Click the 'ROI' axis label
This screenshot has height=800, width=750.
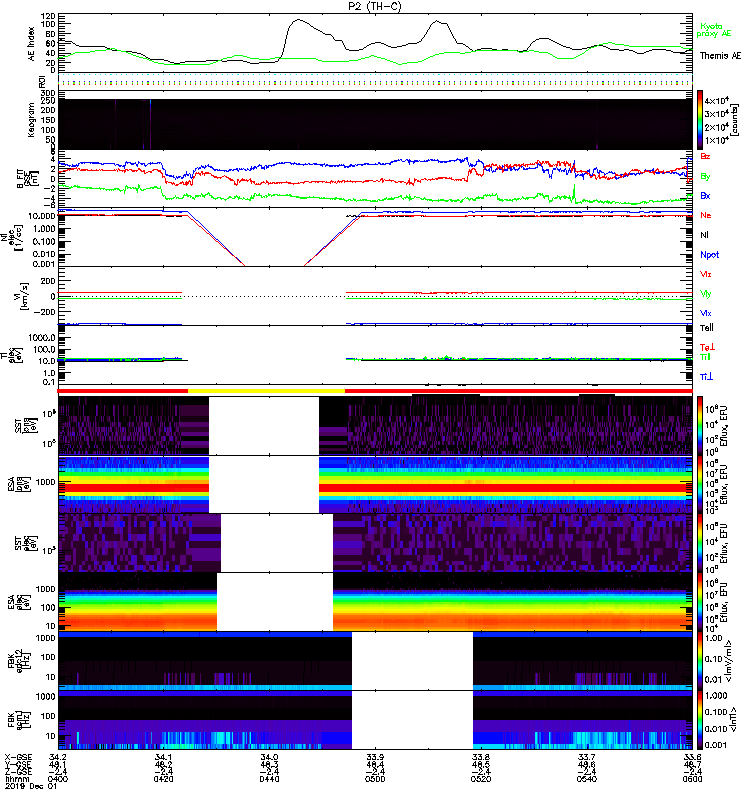[x=43, y=82]
